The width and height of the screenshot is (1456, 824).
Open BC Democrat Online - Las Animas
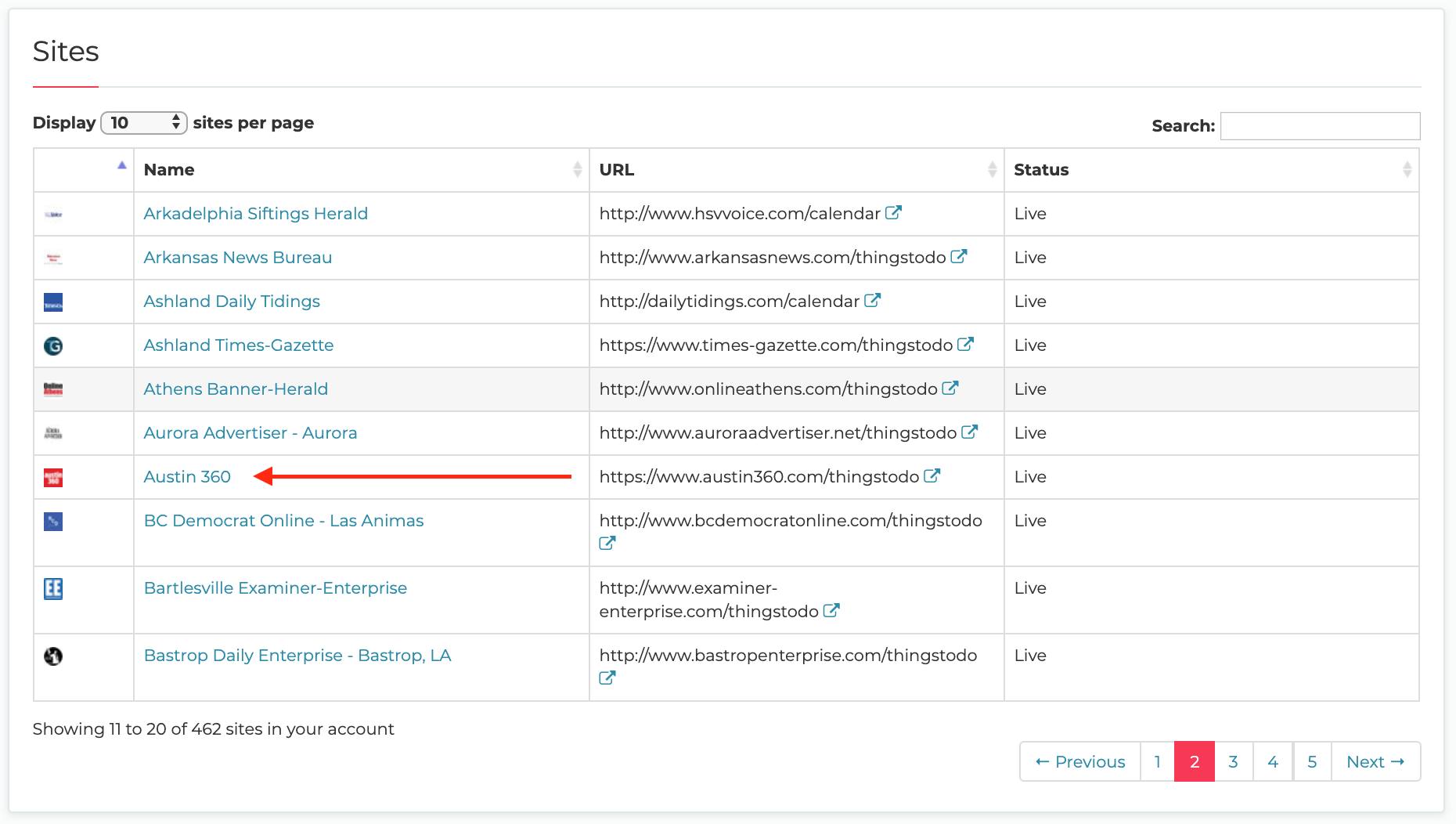[283, 521]
